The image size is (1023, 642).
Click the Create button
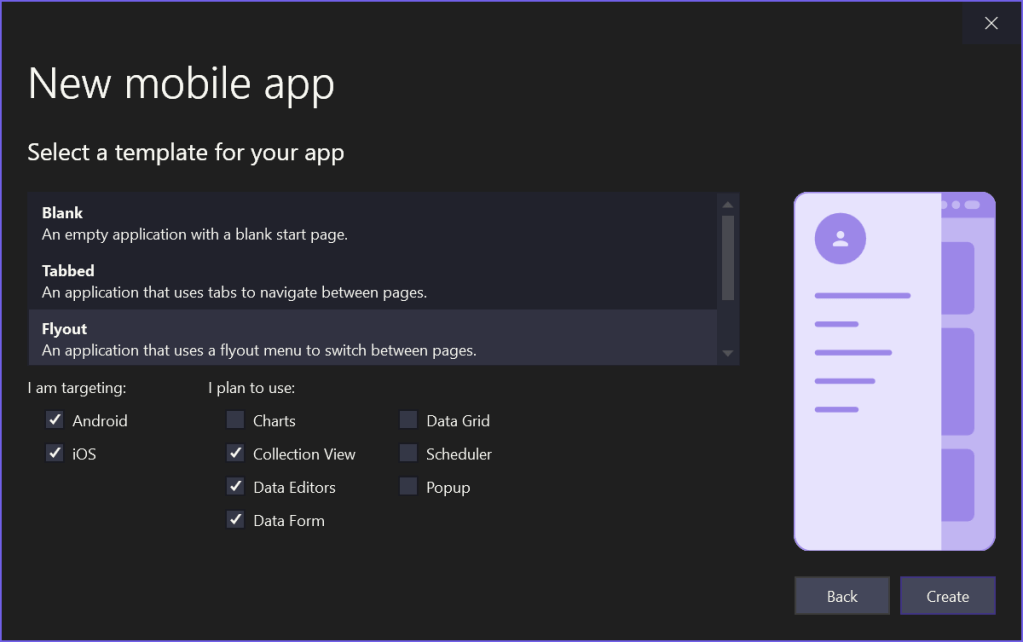947,596
